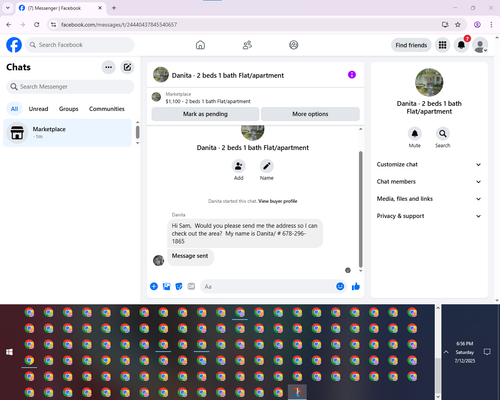Close the Messenger Facebook tab
500x400 pixels.
pos(100,8)
